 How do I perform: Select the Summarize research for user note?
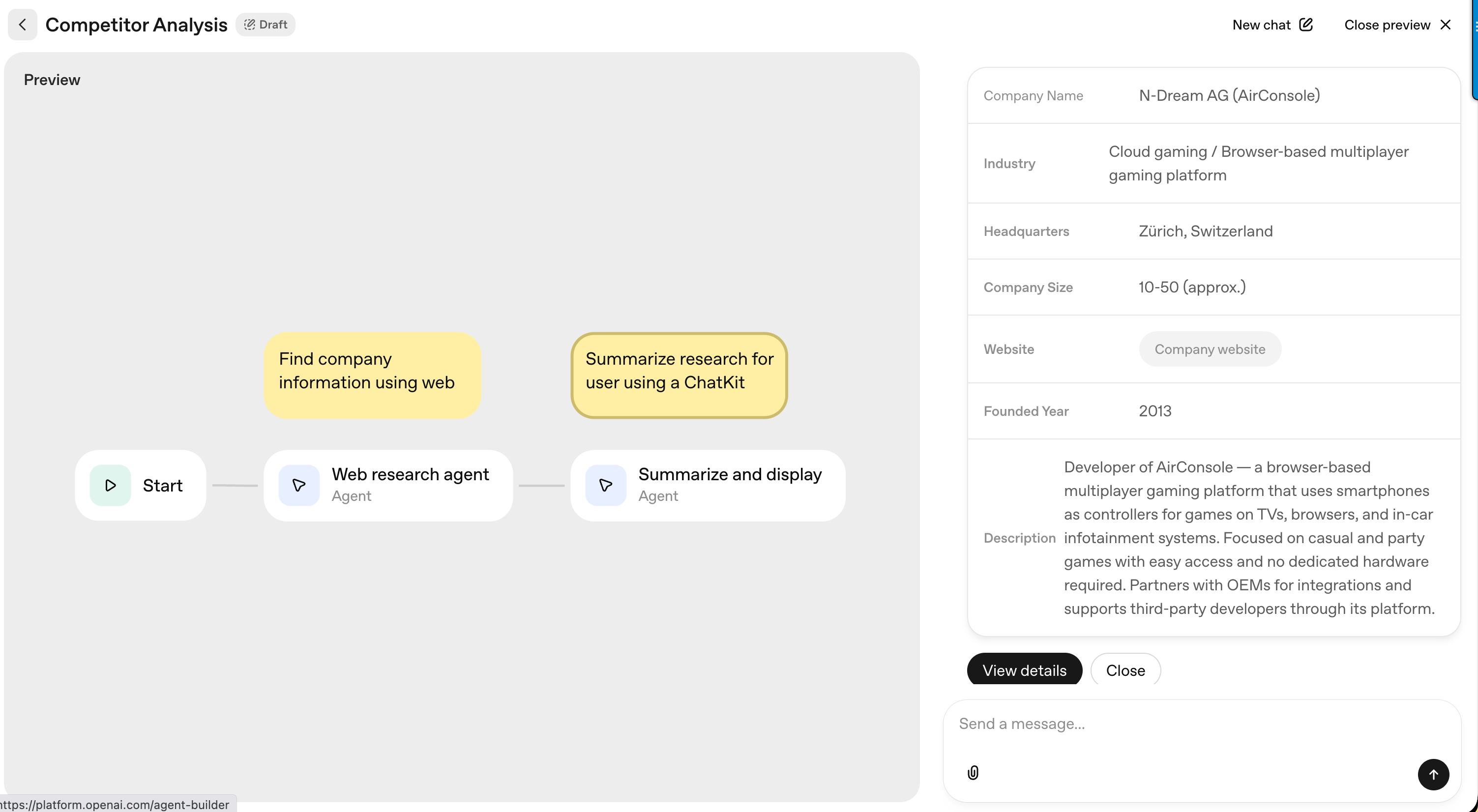679,376
